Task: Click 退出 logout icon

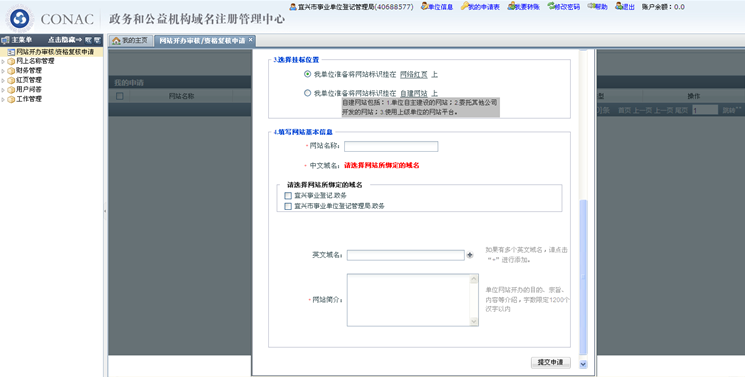Action: 619,6
